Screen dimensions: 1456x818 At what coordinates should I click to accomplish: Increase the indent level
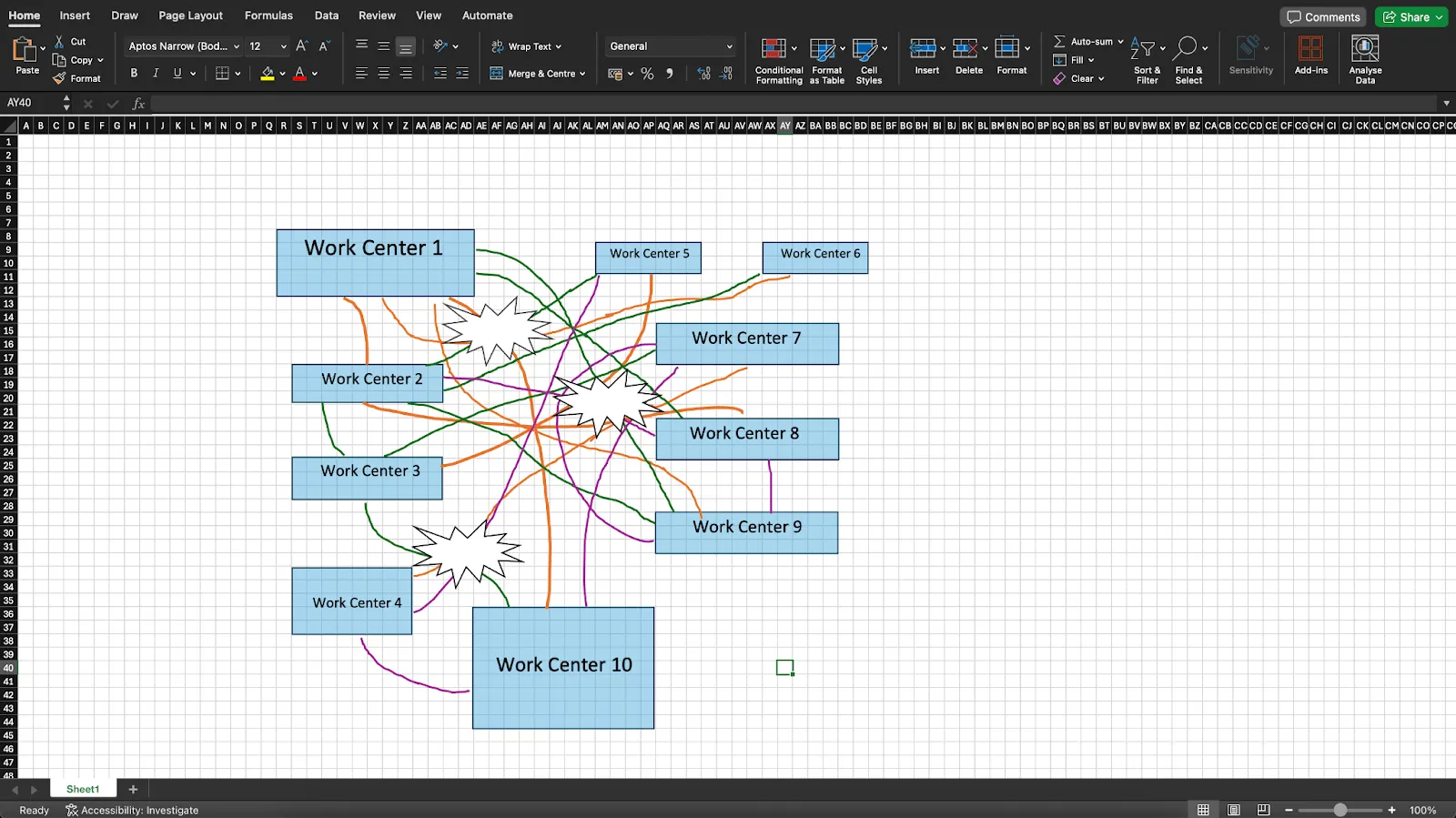(x=462, y=74)
